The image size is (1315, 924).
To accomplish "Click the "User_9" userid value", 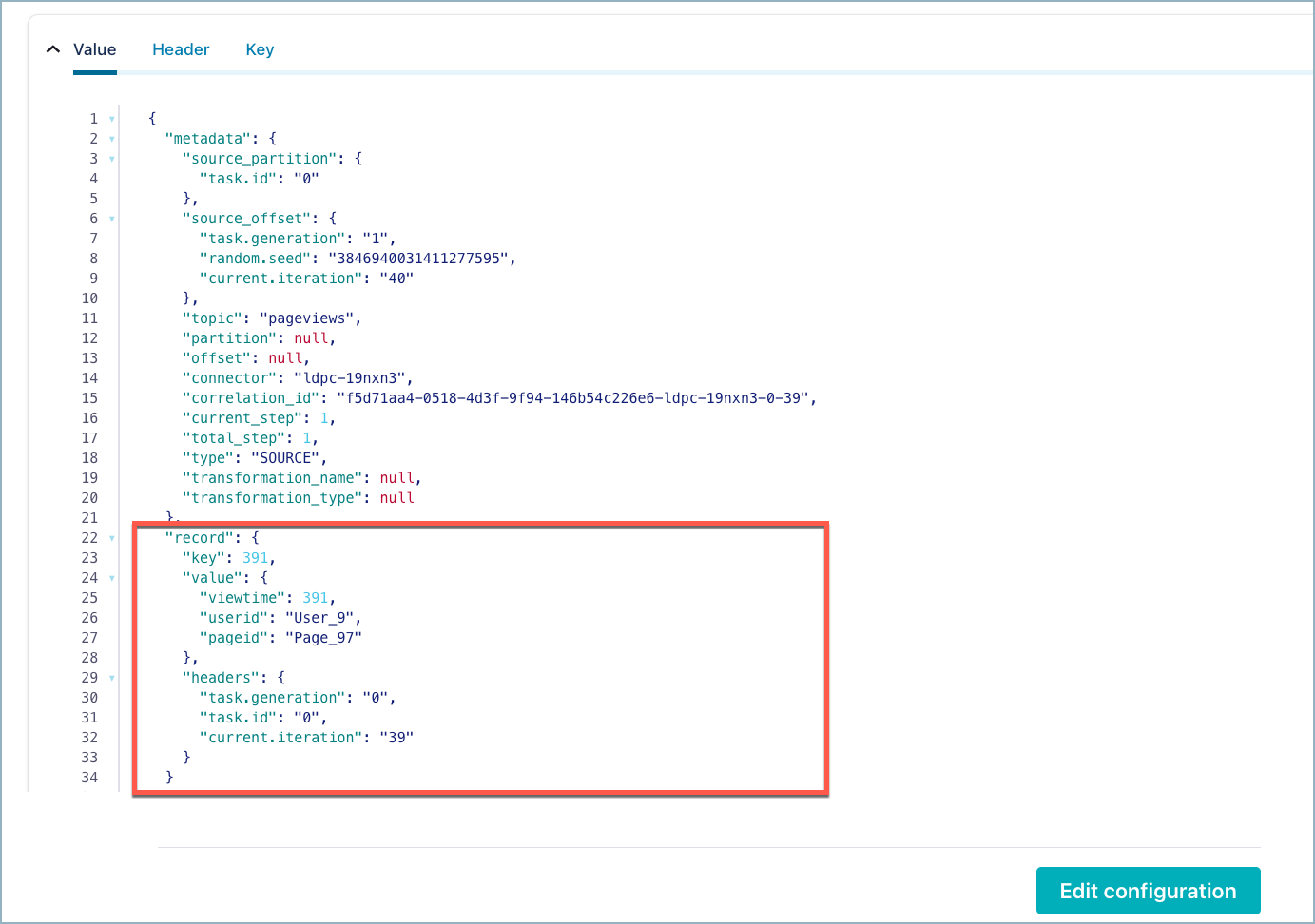I will pyautogui.click(x=319, y=618).
